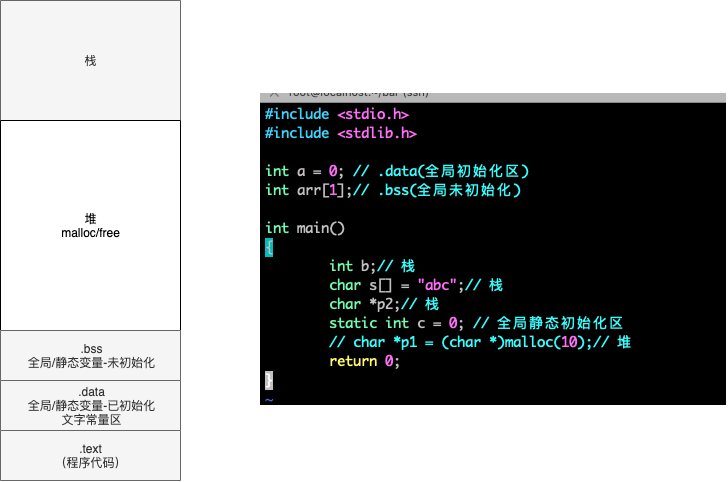This screenshot has height=482, width=728.
Task: Click the 'return 0;' line
Action: 364,361
